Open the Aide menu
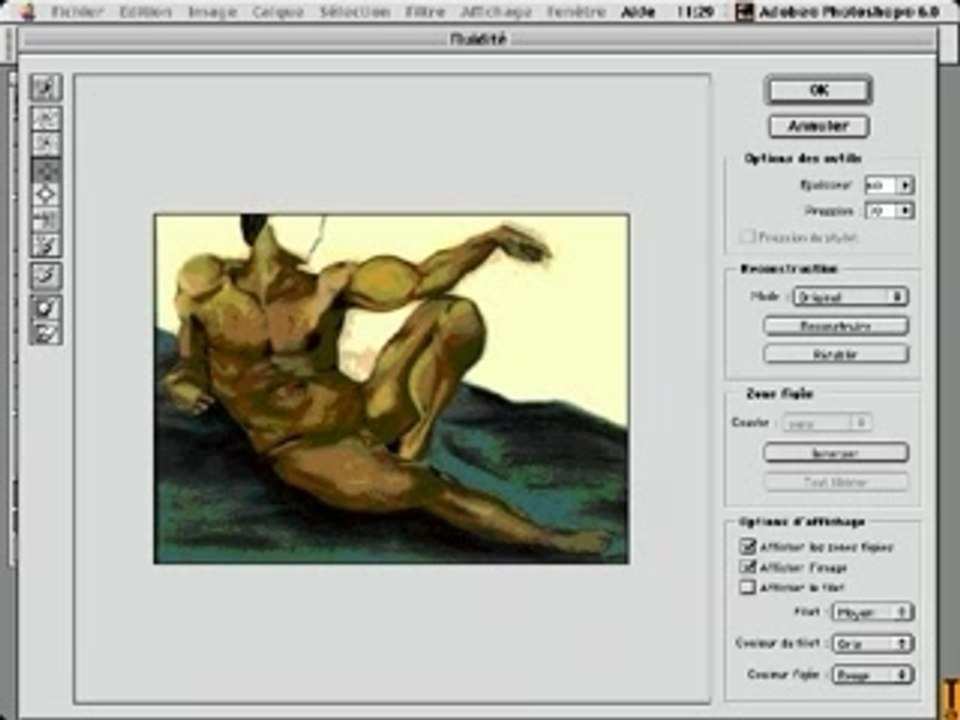Image resolution: width=960 pixels, height=720 pixels. pyautogui.click(x=637, y=12)
